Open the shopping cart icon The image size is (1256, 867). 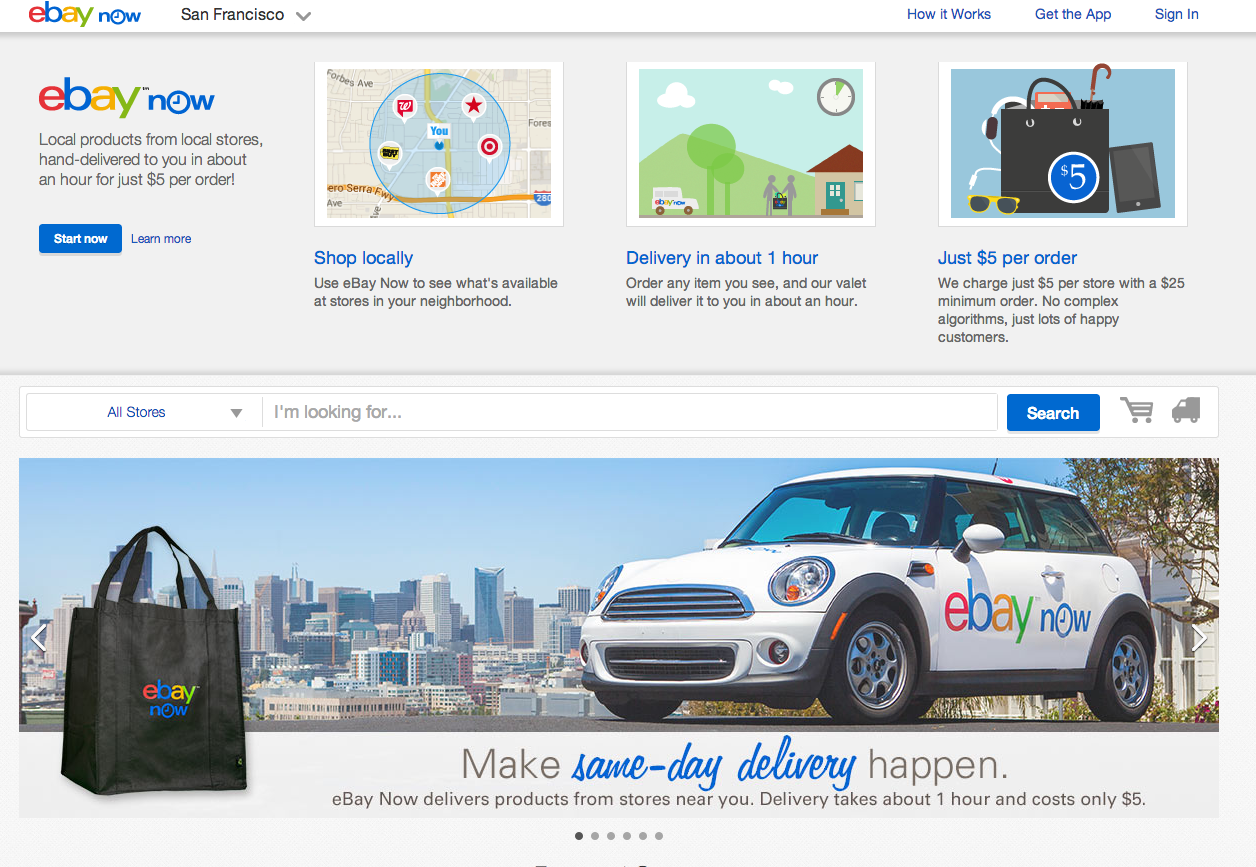point(1136,410)
